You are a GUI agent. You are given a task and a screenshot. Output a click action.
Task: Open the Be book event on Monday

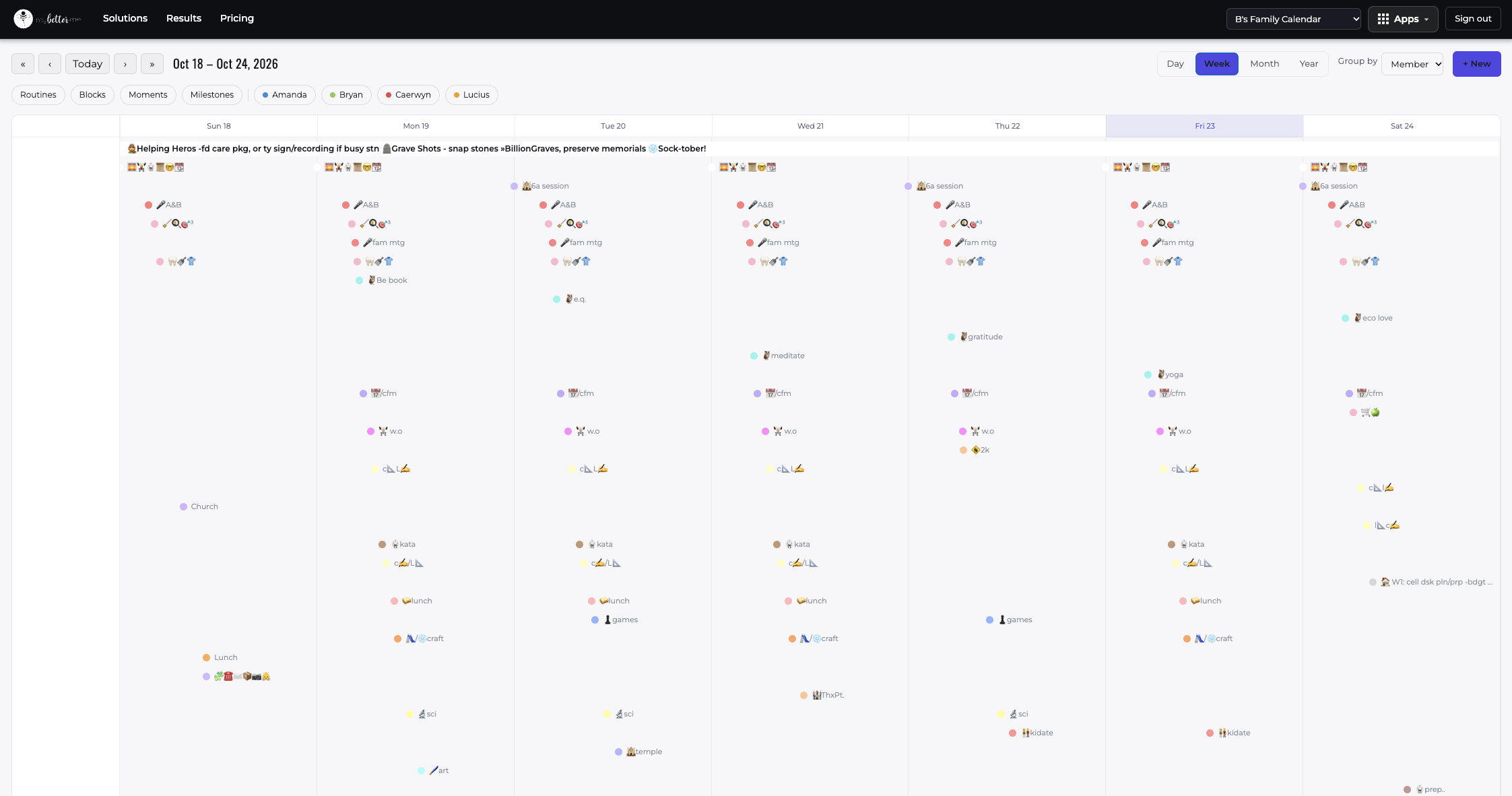point(382,280)
